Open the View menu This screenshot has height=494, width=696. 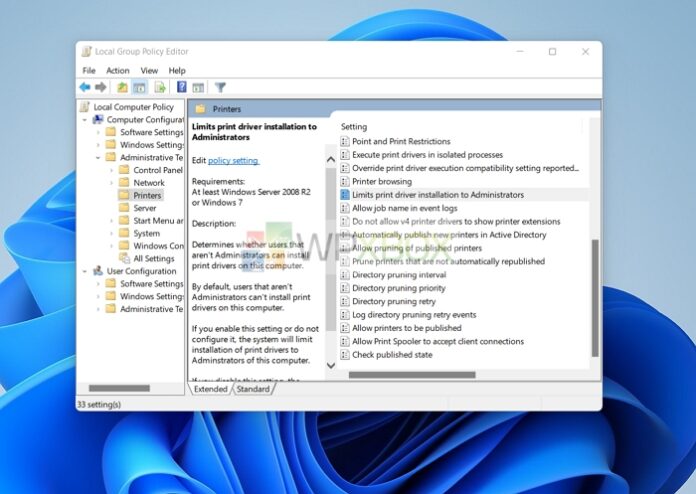(149, 71)
